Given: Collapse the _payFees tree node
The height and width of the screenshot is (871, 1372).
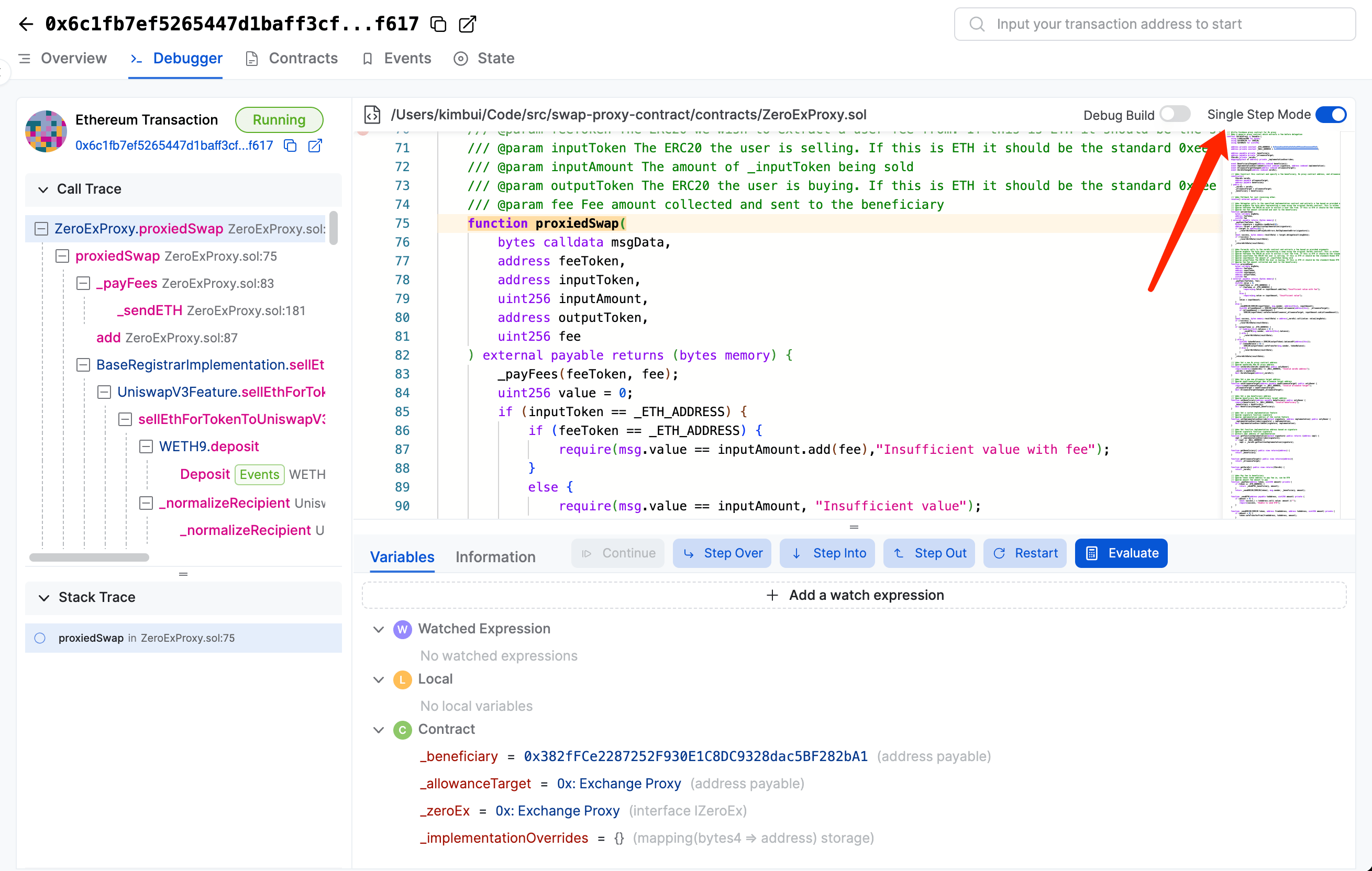Looking at the screenshot, I should click(x=83, y=283).
